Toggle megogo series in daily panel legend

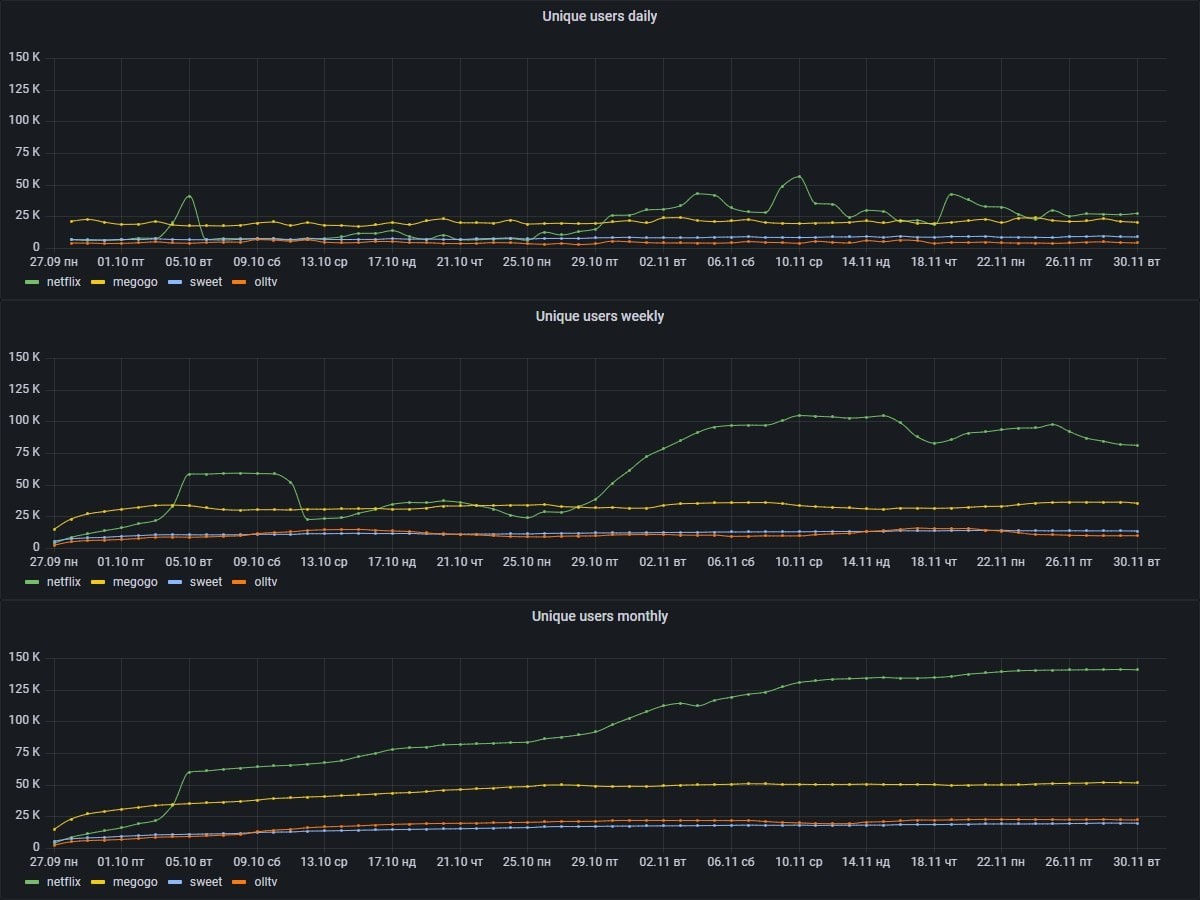(135, 282)
